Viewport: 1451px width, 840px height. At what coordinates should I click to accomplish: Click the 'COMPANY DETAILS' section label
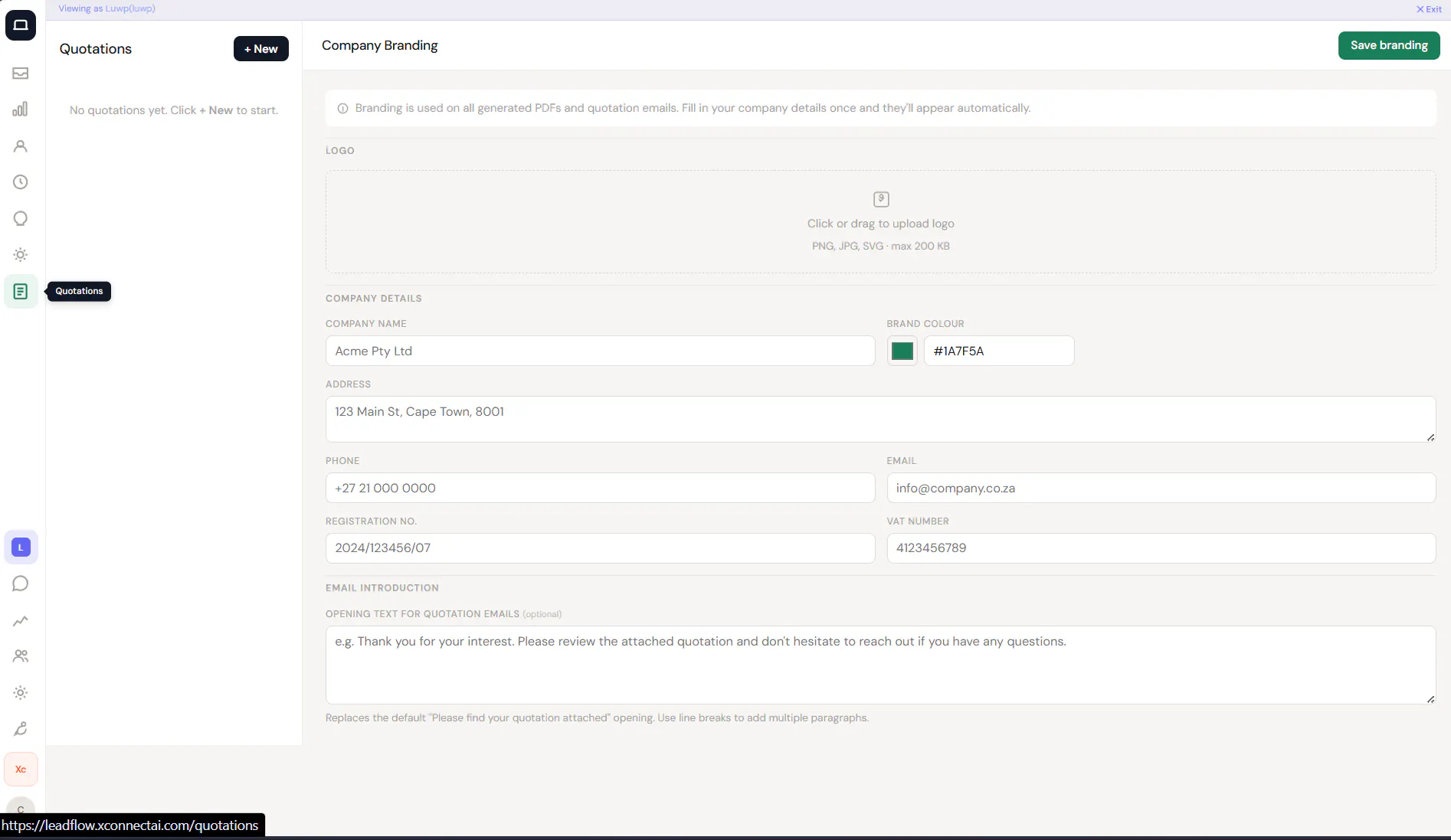pyautogui.click(x=374, y=299)
